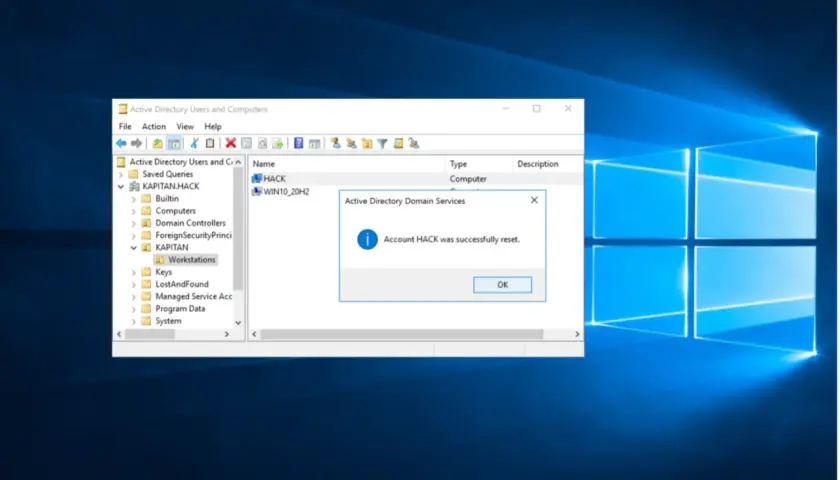Open Help using the blue question-mark icon
Viewport: 840px width, 480px height.
coord(298,143)
